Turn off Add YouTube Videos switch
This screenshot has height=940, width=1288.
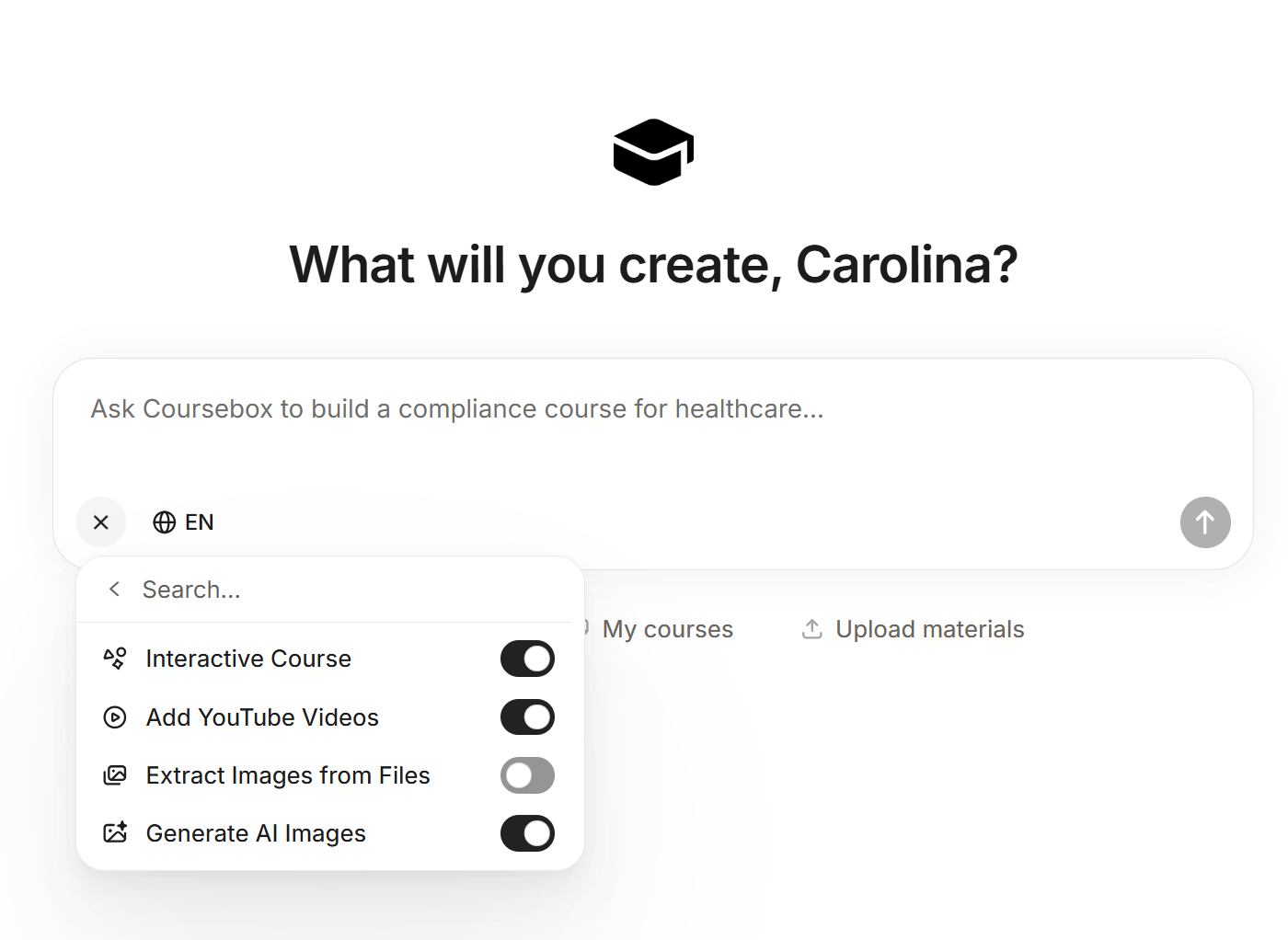coord(527,717)
